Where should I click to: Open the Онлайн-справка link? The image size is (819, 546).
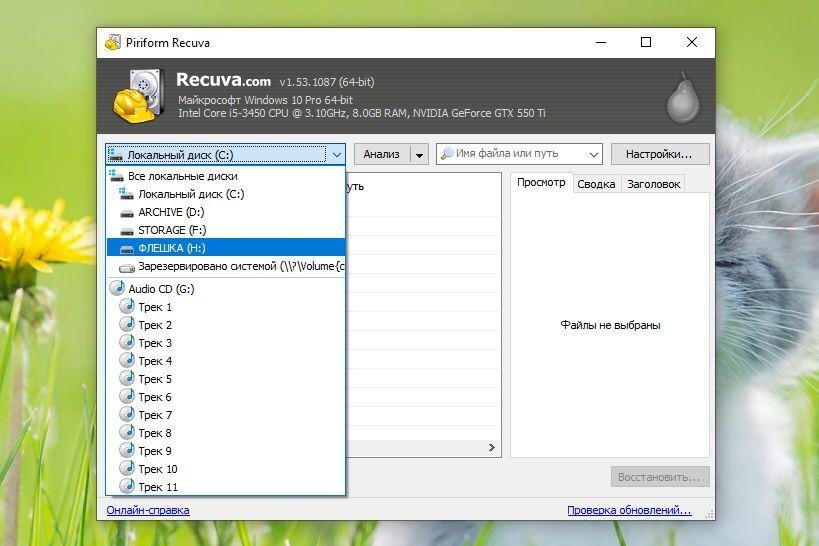(x=148, y=510)
